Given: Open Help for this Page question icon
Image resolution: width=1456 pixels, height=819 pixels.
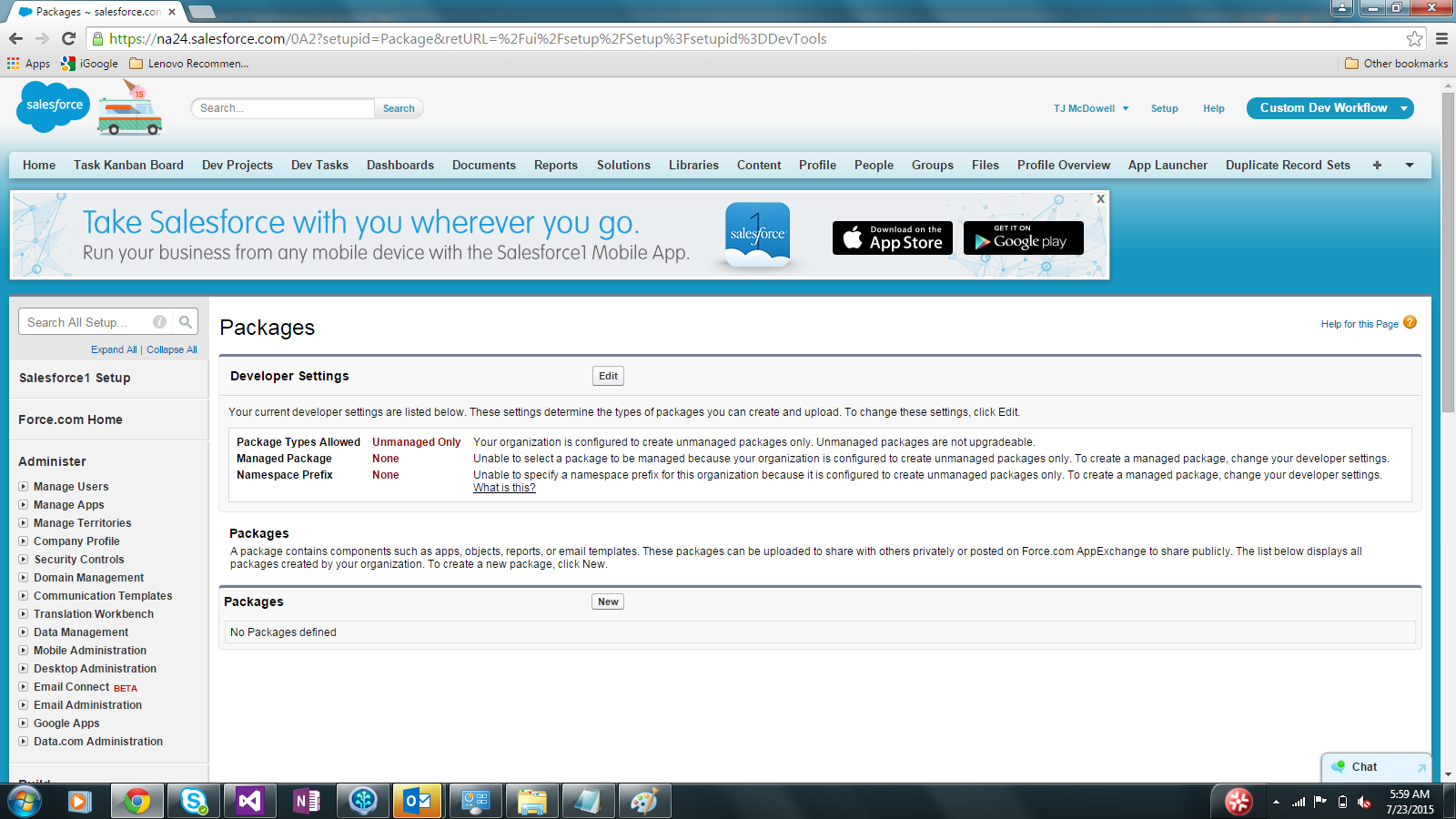Looking at the screenshot, I should click(x=1410, y=322).
